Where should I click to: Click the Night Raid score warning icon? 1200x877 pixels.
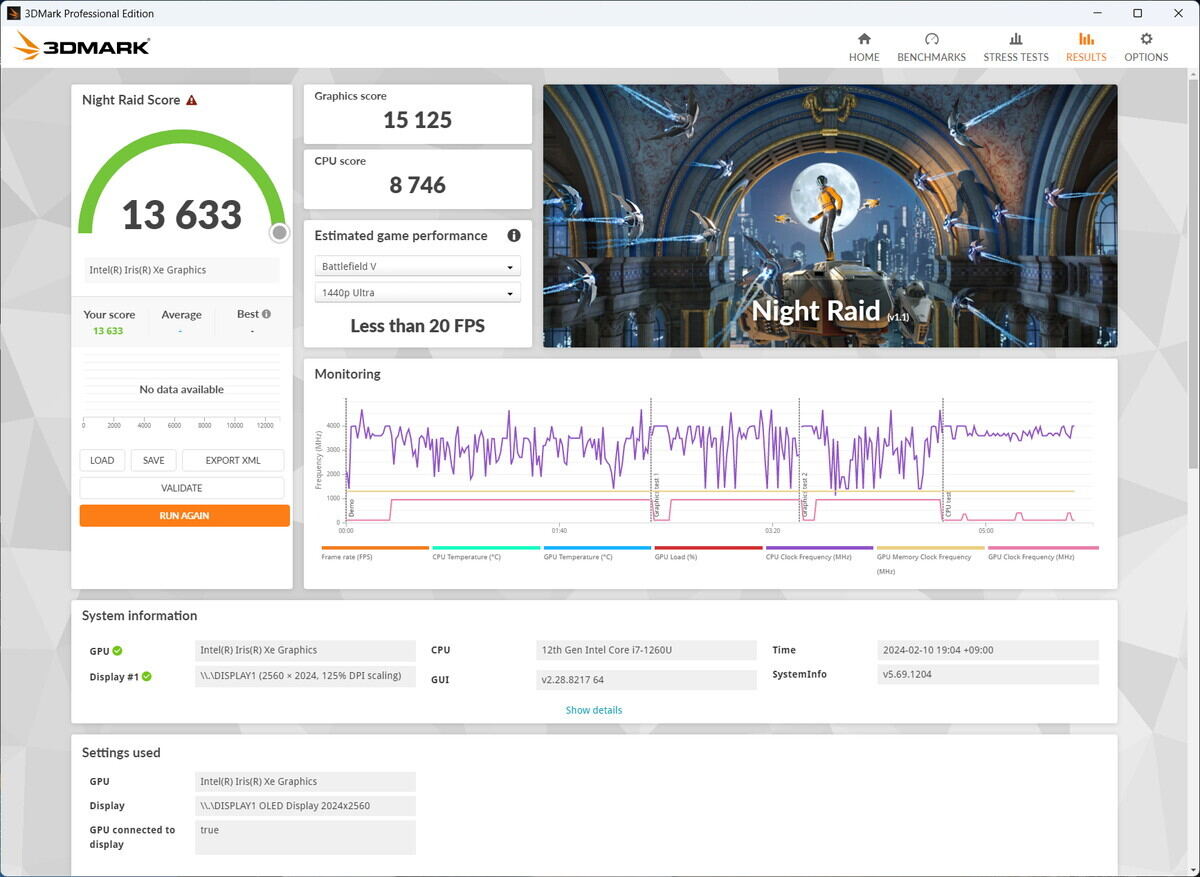click(x=191, y=100)
